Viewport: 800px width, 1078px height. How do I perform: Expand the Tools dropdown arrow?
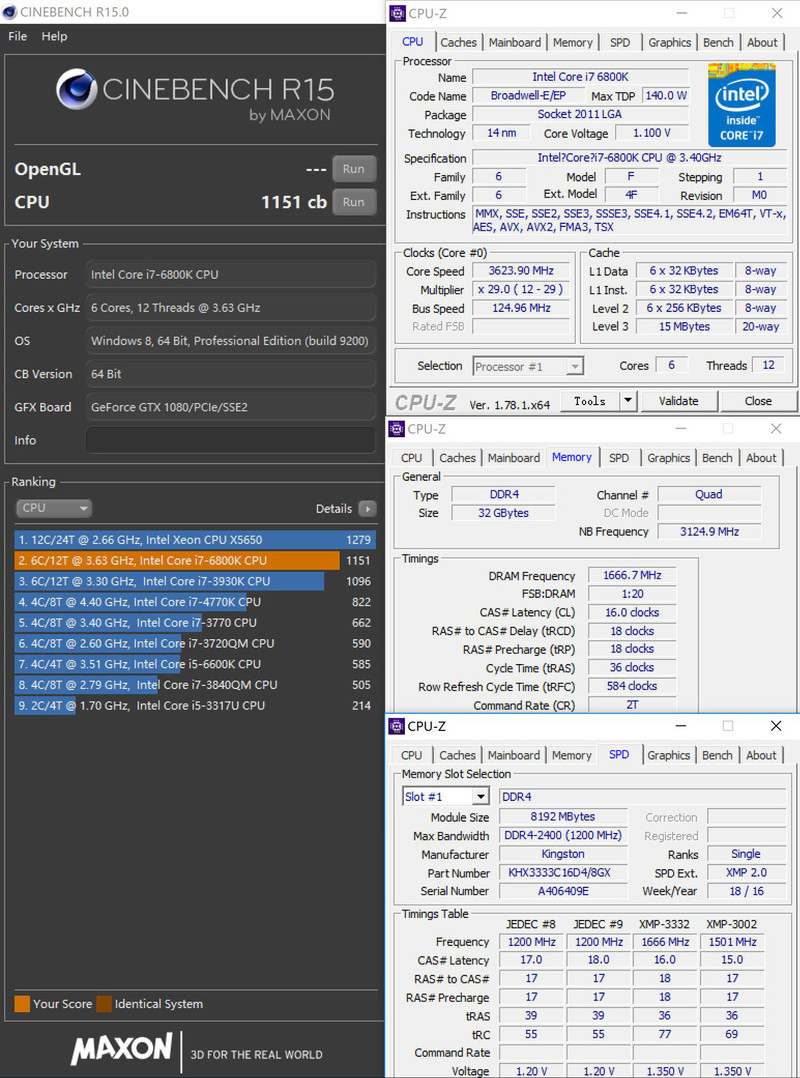coord(628,401)
